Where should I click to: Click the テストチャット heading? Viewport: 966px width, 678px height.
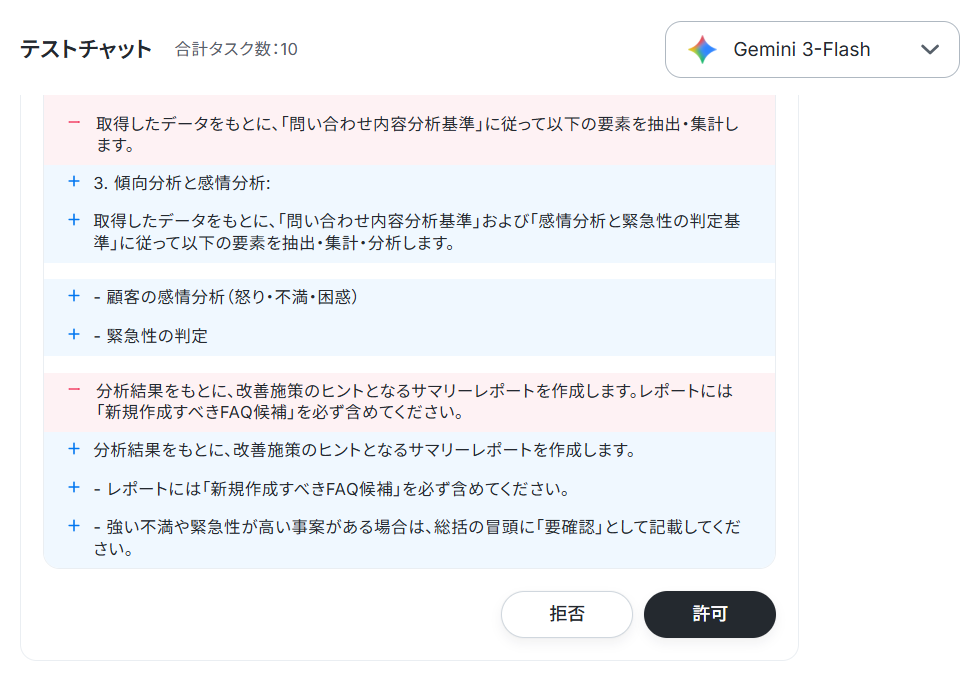click(x=86, y=49)
